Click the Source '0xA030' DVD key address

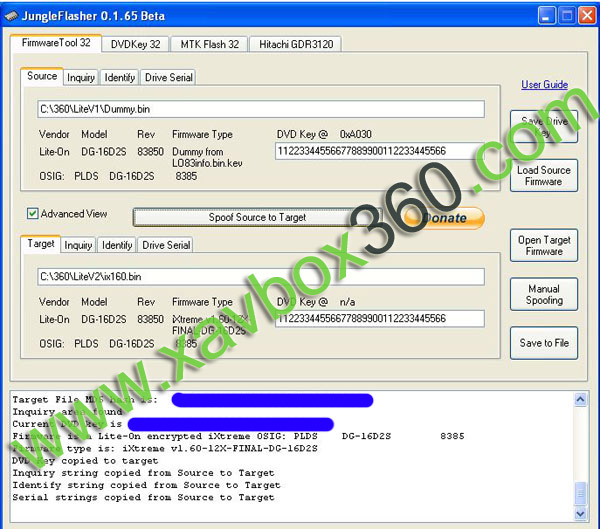coord(355,134)
